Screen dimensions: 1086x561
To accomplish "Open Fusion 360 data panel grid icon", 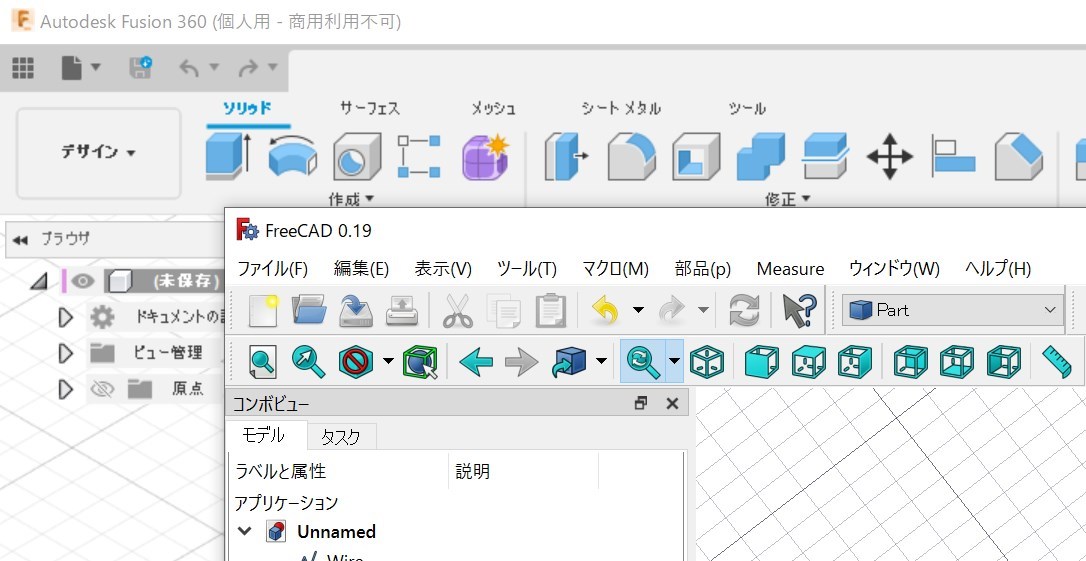I will [x=23, y=68].
